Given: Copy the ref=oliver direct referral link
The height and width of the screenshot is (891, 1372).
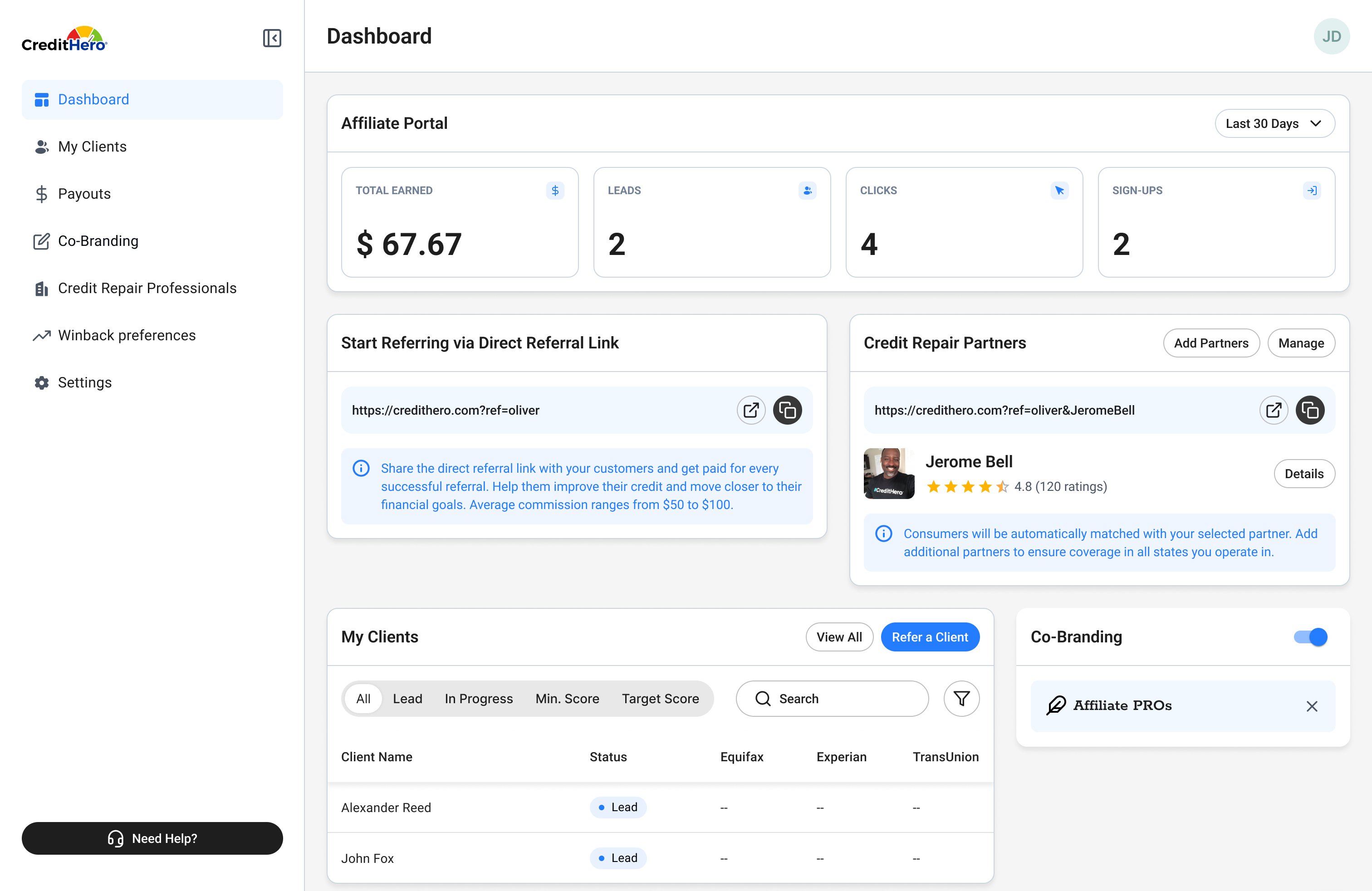Looking at the screenshot, I should (x=787, y=410).
